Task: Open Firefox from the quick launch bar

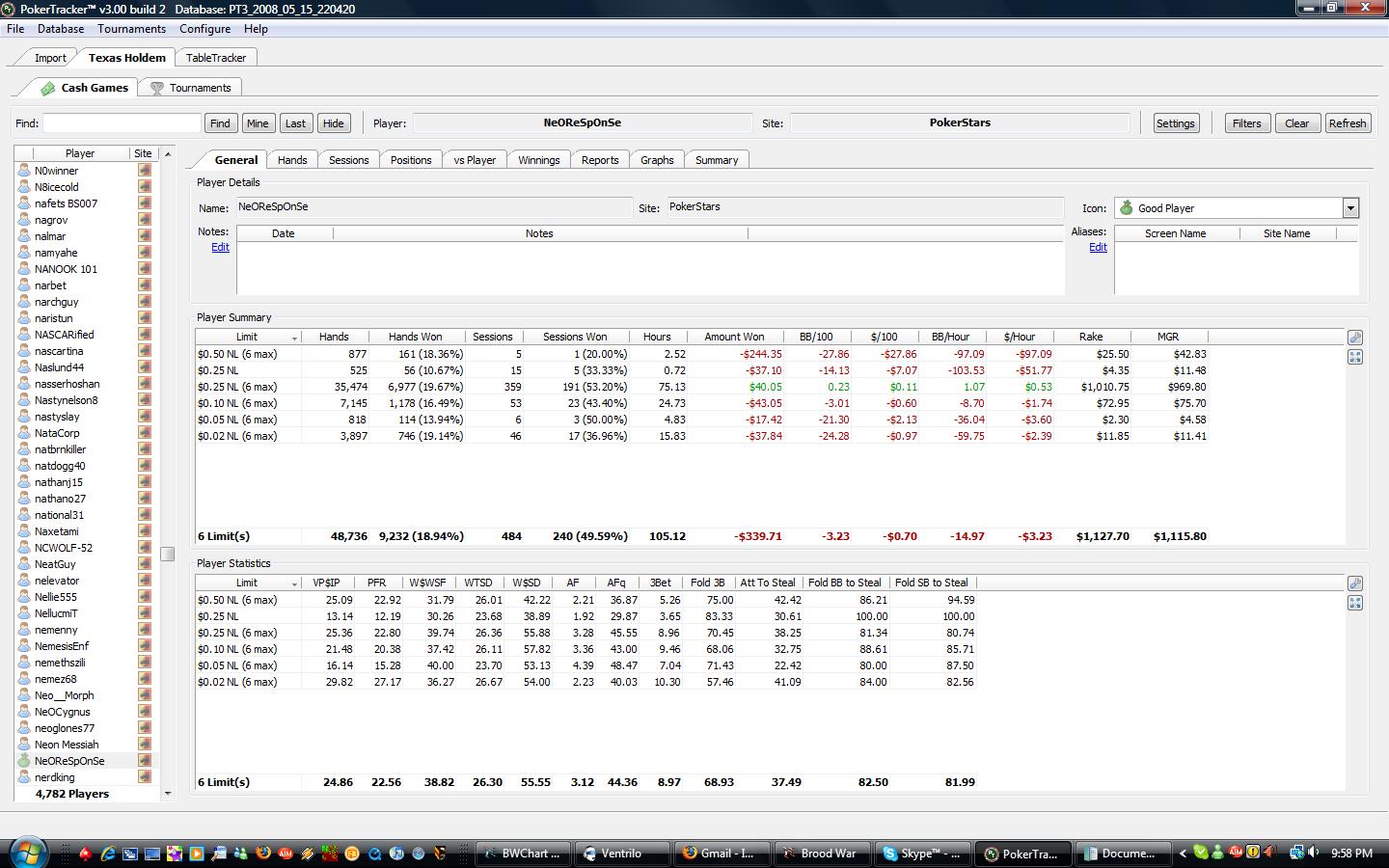Action: pos(263,854)
